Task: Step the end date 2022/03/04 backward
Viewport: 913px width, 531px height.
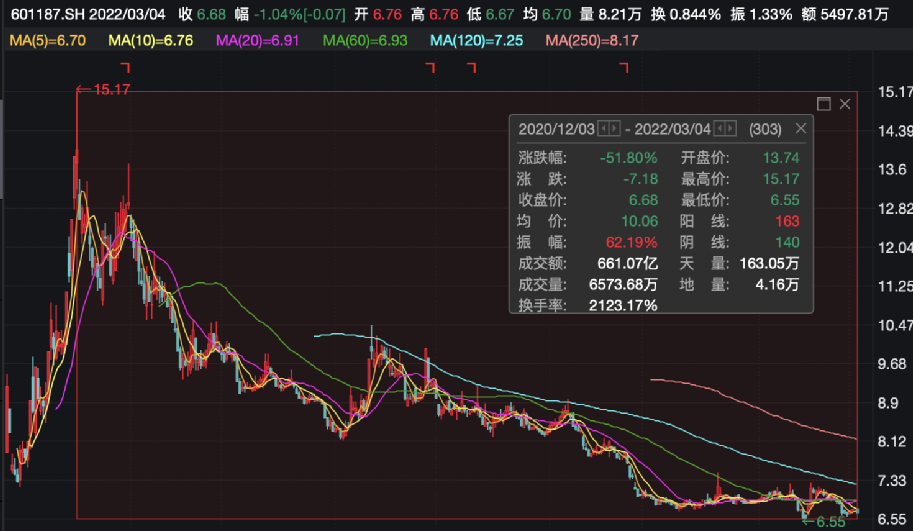Action: tap(721, 129)
